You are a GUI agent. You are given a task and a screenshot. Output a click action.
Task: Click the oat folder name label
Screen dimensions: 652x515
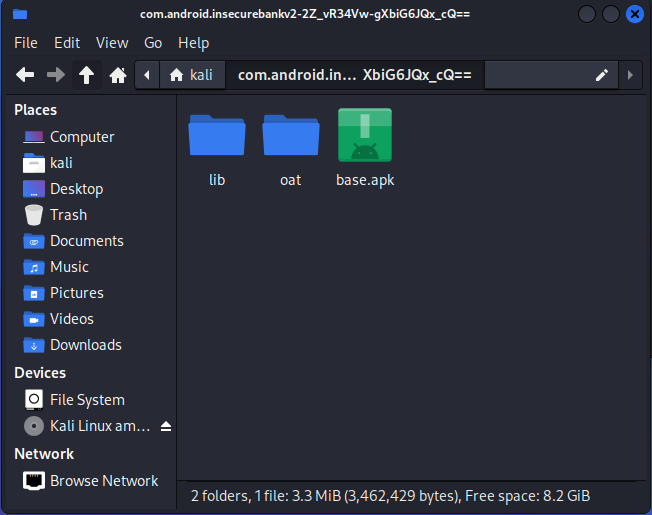(290, 180)
